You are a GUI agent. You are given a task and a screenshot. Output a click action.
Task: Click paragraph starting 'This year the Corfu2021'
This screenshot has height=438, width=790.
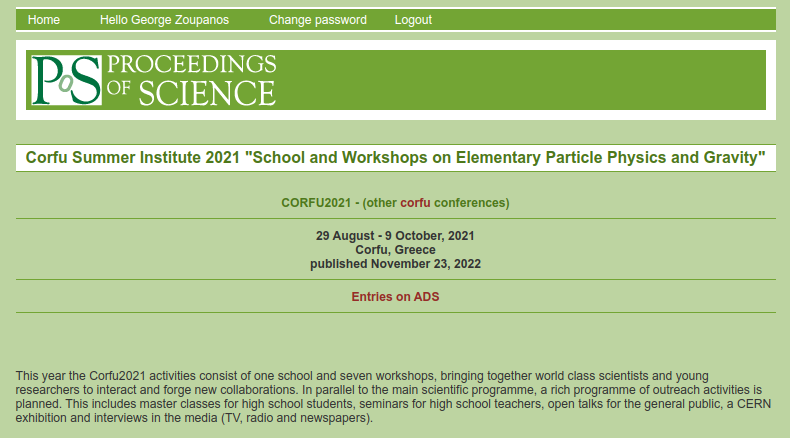point(393,397)
